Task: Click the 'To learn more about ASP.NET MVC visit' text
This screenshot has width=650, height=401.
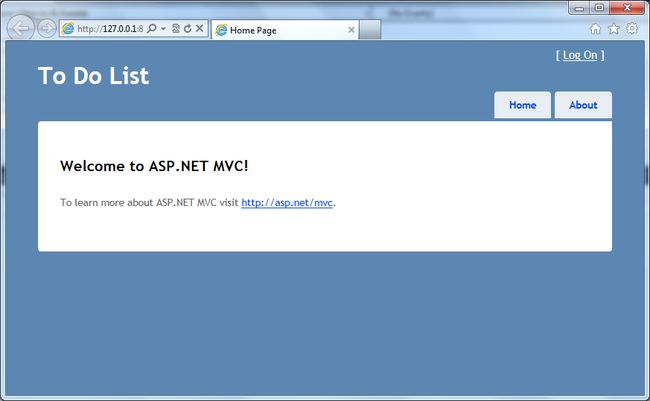Action: click(149, 202)
